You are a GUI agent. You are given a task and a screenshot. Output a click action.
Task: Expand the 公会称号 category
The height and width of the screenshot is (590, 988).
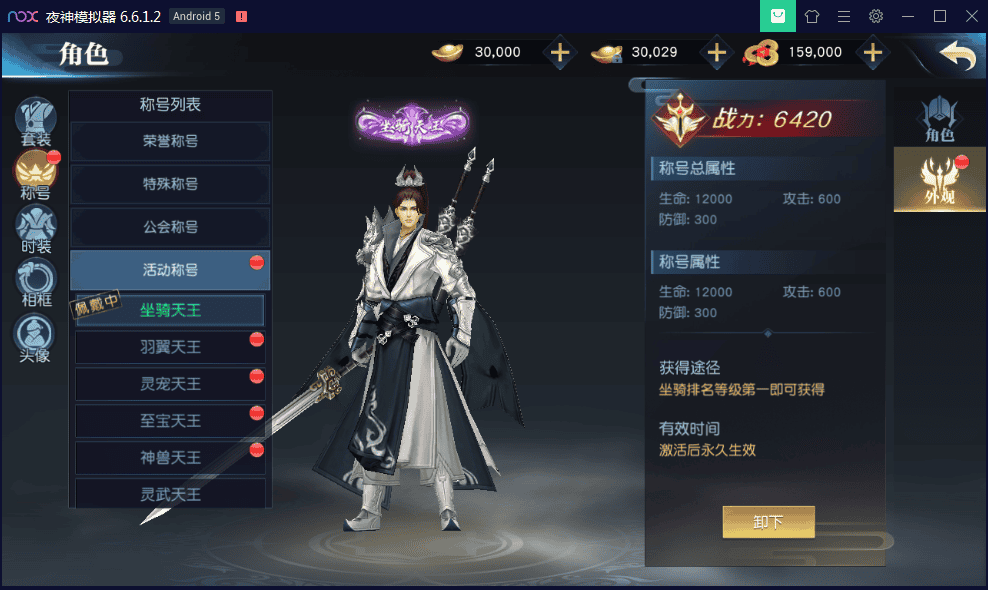tap(170, 227)
